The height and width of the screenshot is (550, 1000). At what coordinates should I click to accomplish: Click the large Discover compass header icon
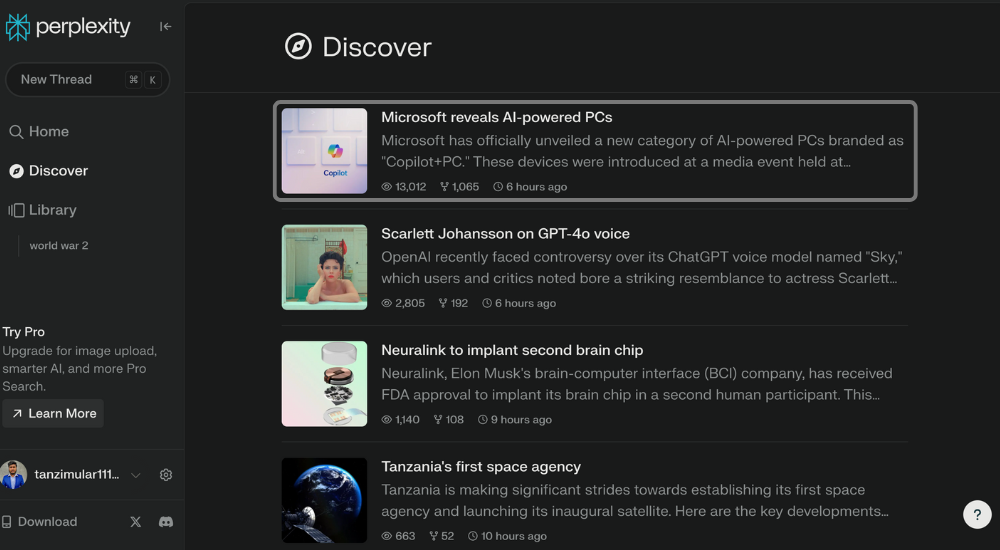pyautogui.click(x=298, y=47)
